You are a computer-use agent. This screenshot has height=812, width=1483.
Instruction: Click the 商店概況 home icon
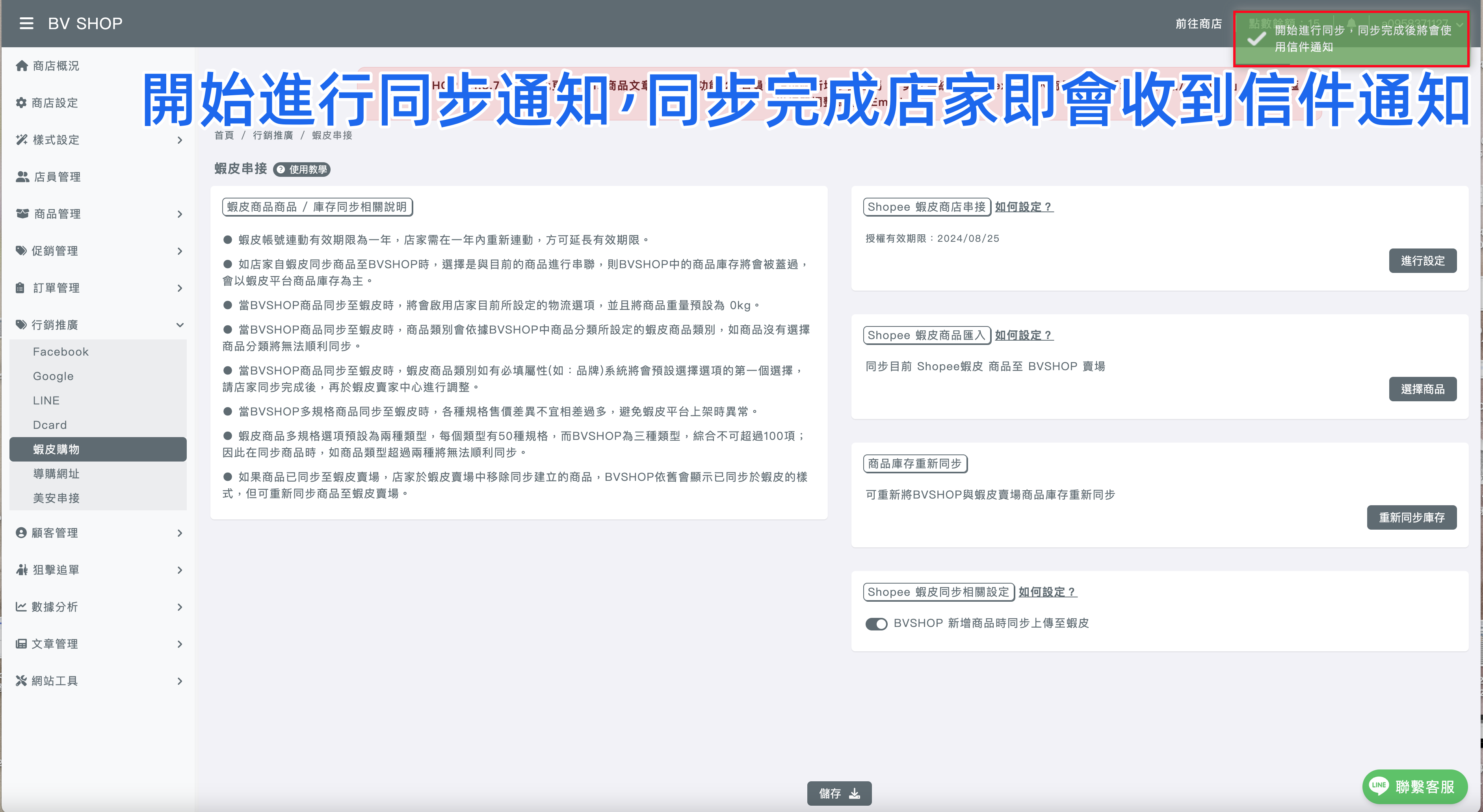22,66
